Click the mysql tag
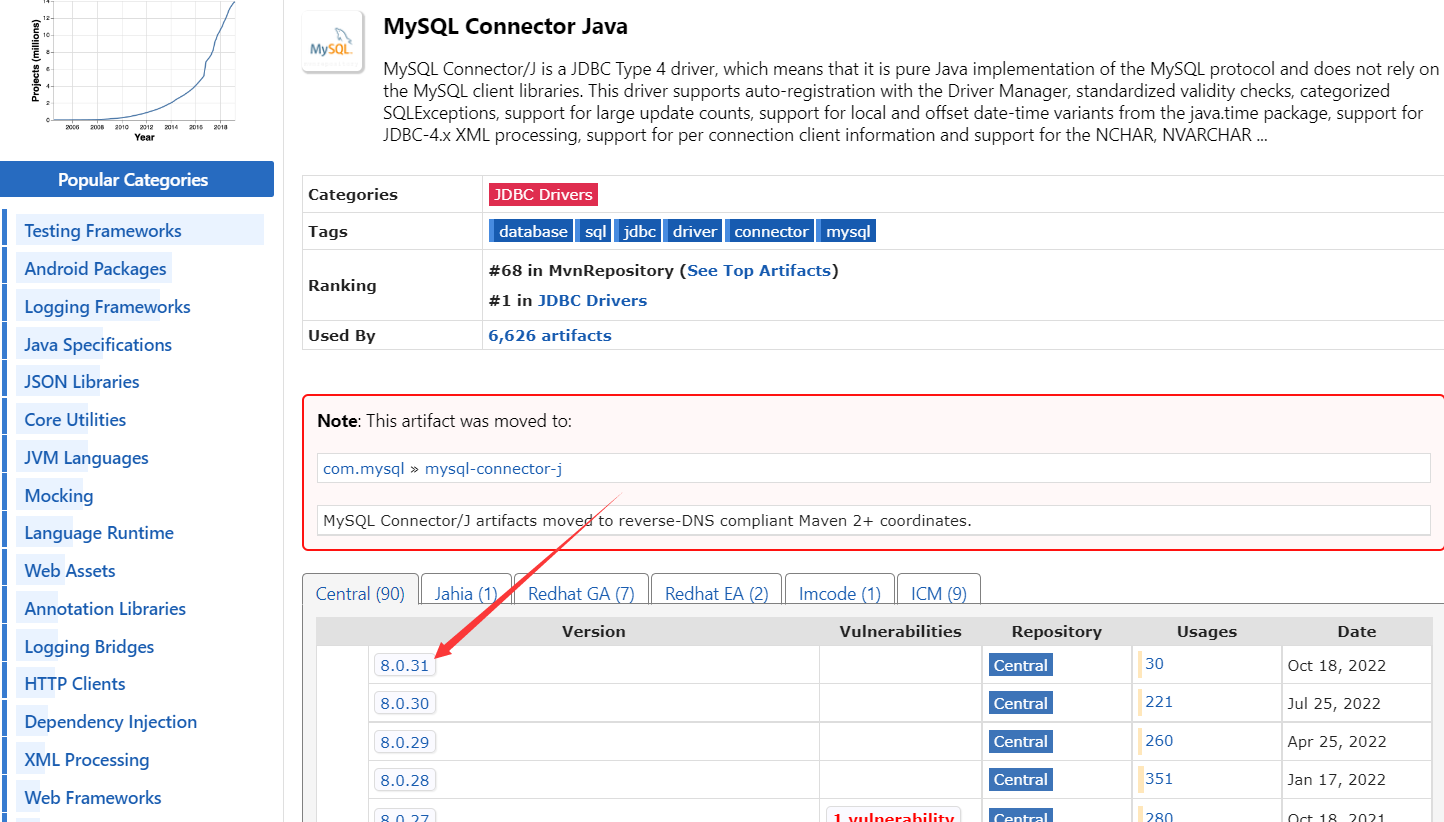1444x822 pixels. [x=847, y=231]
